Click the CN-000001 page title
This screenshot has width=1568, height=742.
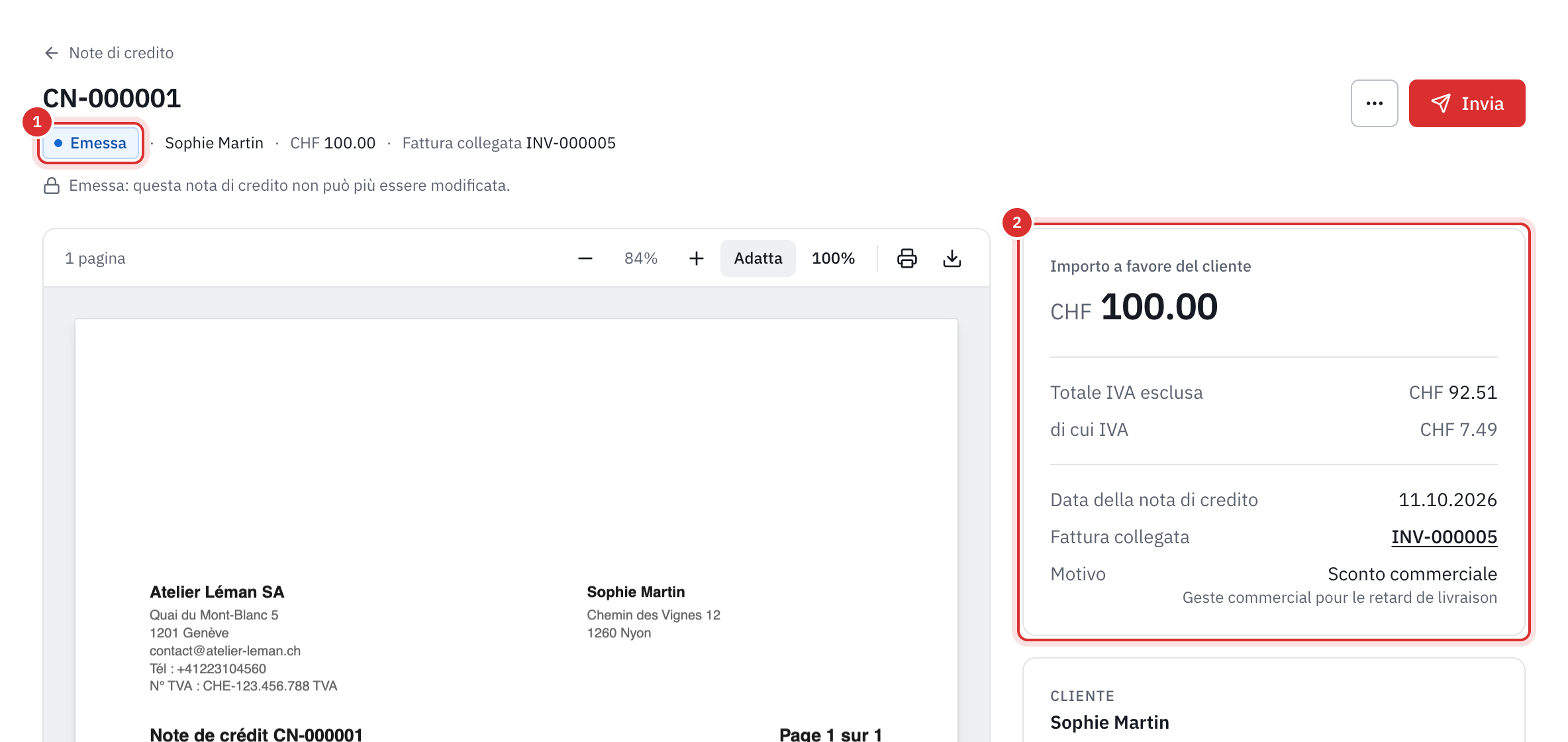point(112,99)
